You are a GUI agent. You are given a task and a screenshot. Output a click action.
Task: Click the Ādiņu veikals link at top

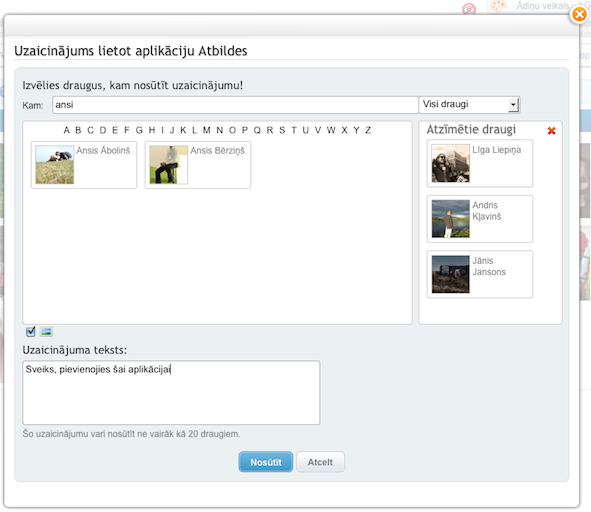point(542,6)
